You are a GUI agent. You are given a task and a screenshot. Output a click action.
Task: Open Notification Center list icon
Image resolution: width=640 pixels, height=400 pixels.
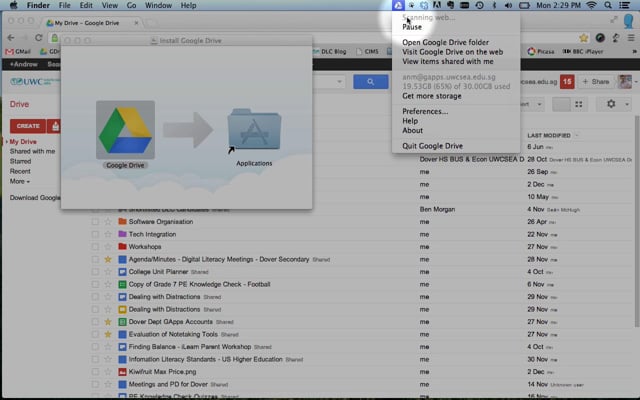pos(624,5)
